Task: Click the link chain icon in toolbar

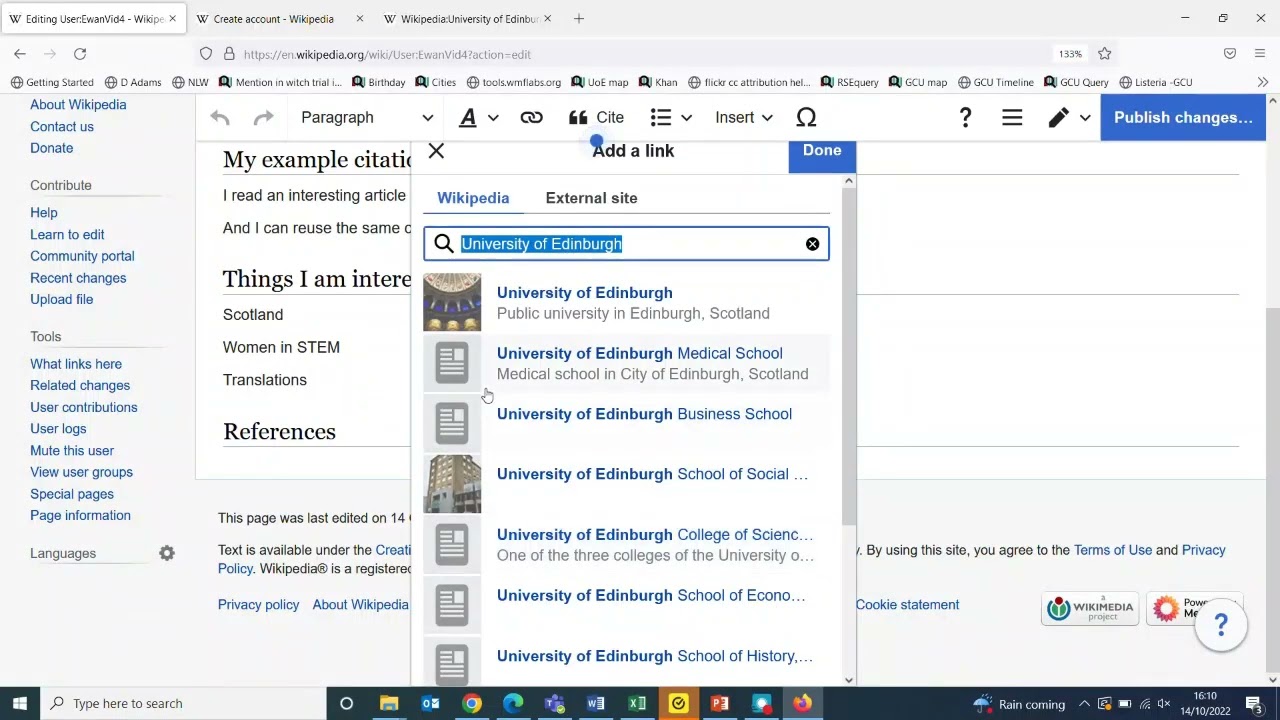Action: click(531, 118)
